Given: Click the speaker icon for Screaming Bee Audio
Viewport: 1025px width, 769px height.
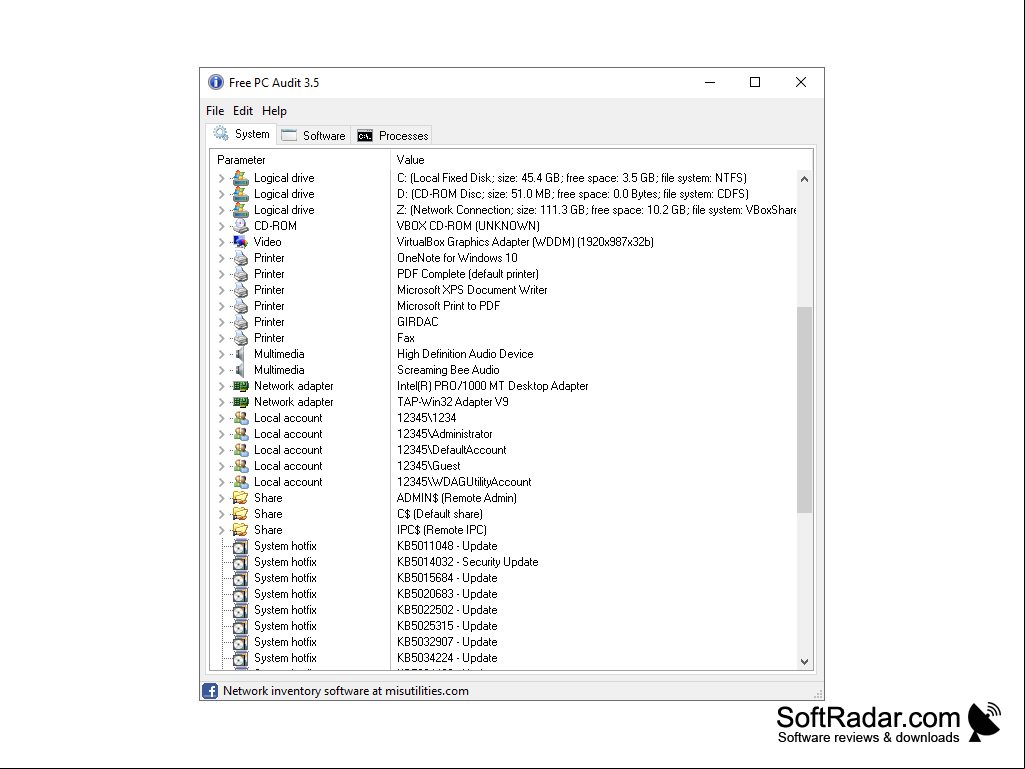Looking at the screenshot, I should (241, 370).
